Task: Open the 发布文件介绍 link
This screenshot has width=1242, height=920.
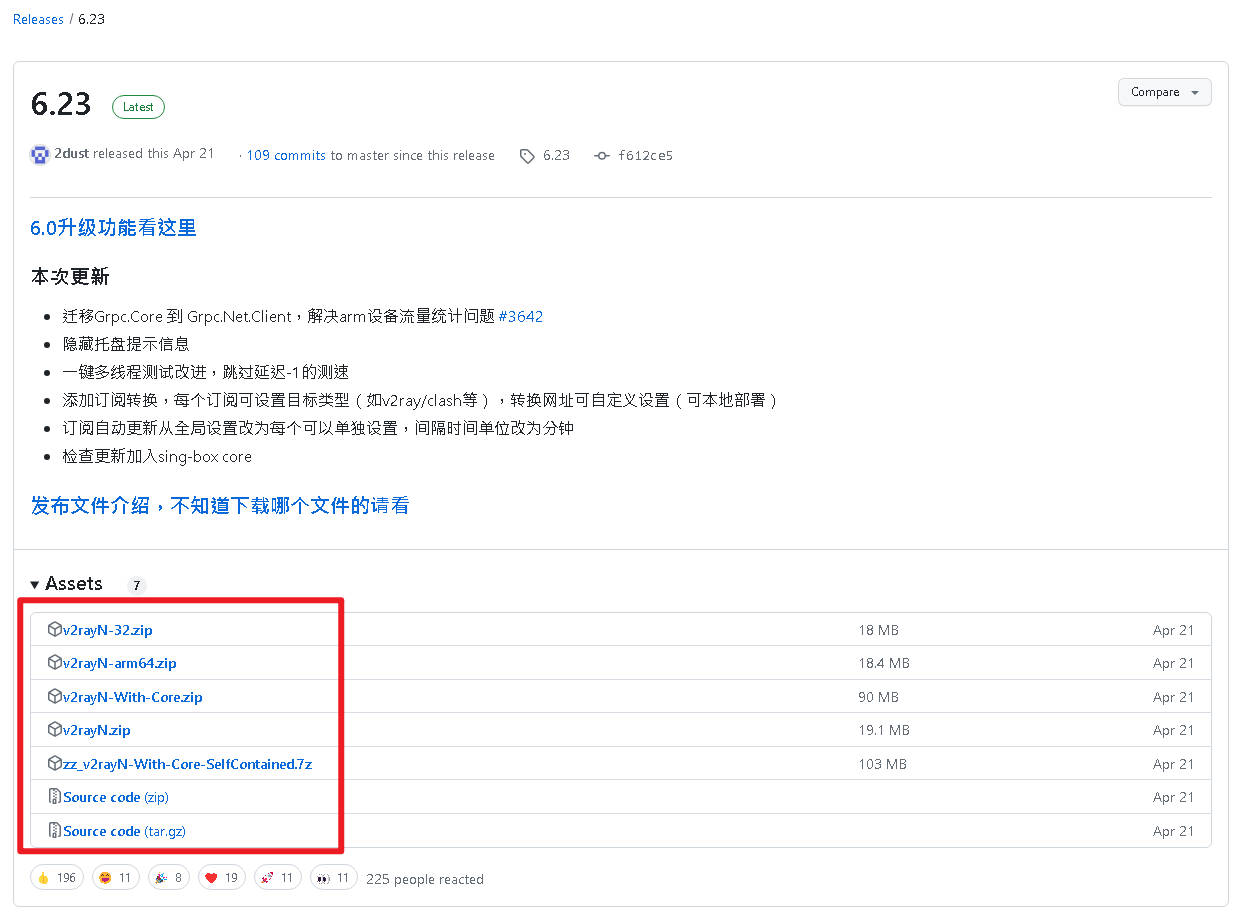Action: (219, 506)
